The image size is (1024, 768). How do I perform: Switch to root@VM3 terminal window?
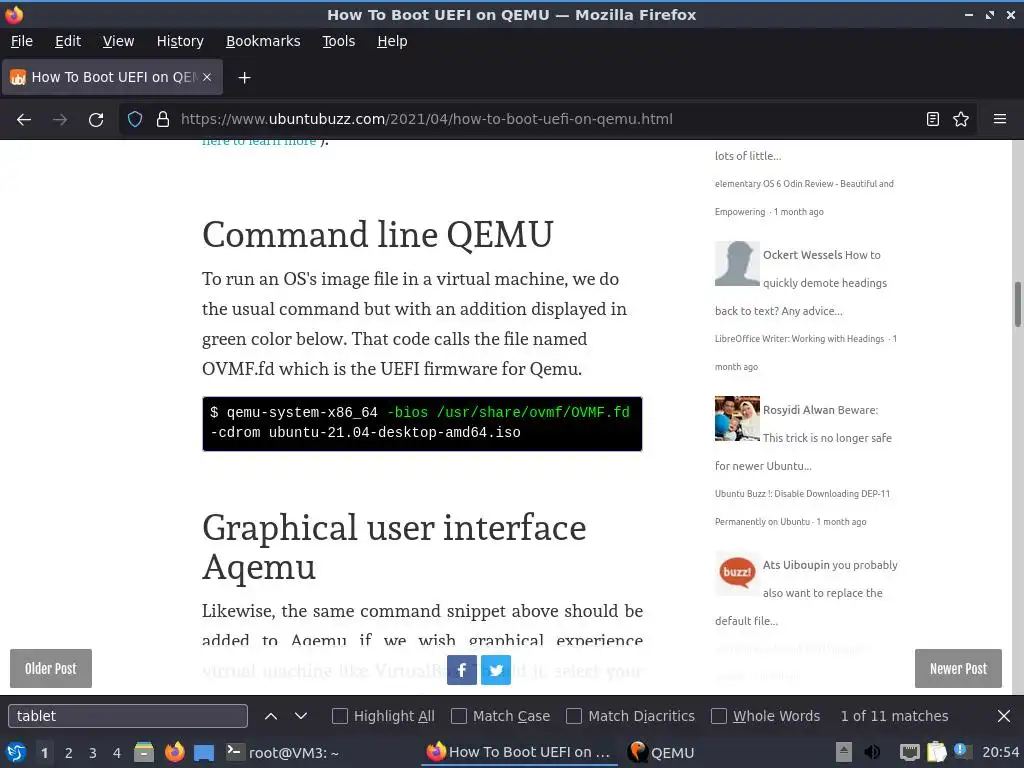coord(282,752)
